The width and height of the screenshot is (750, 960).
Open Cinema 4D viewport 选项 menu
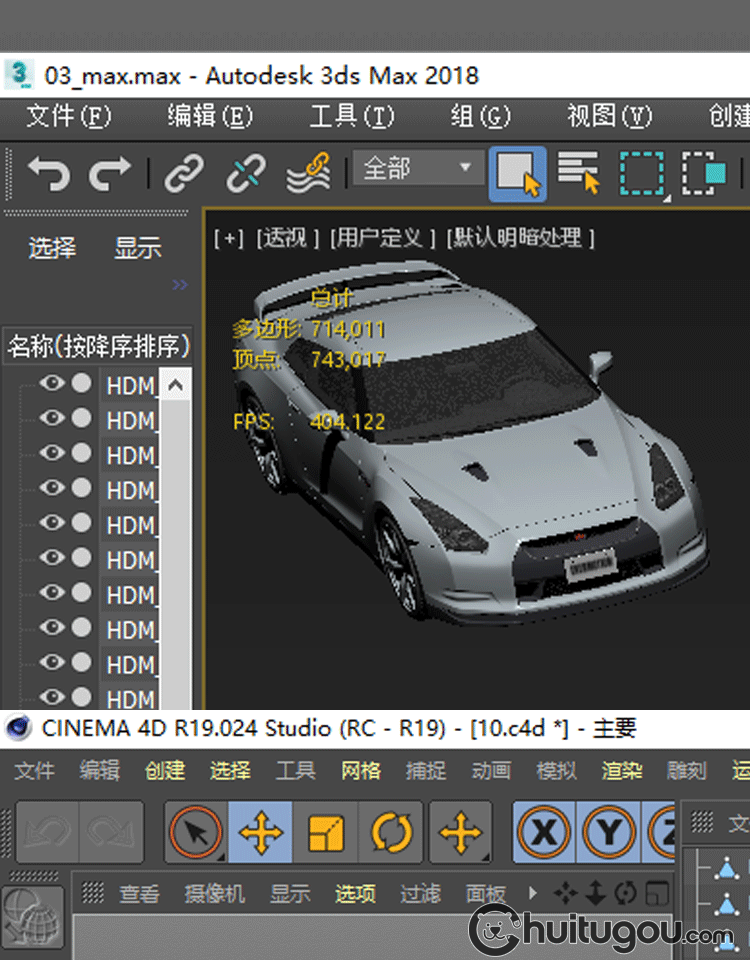[355, 894]
